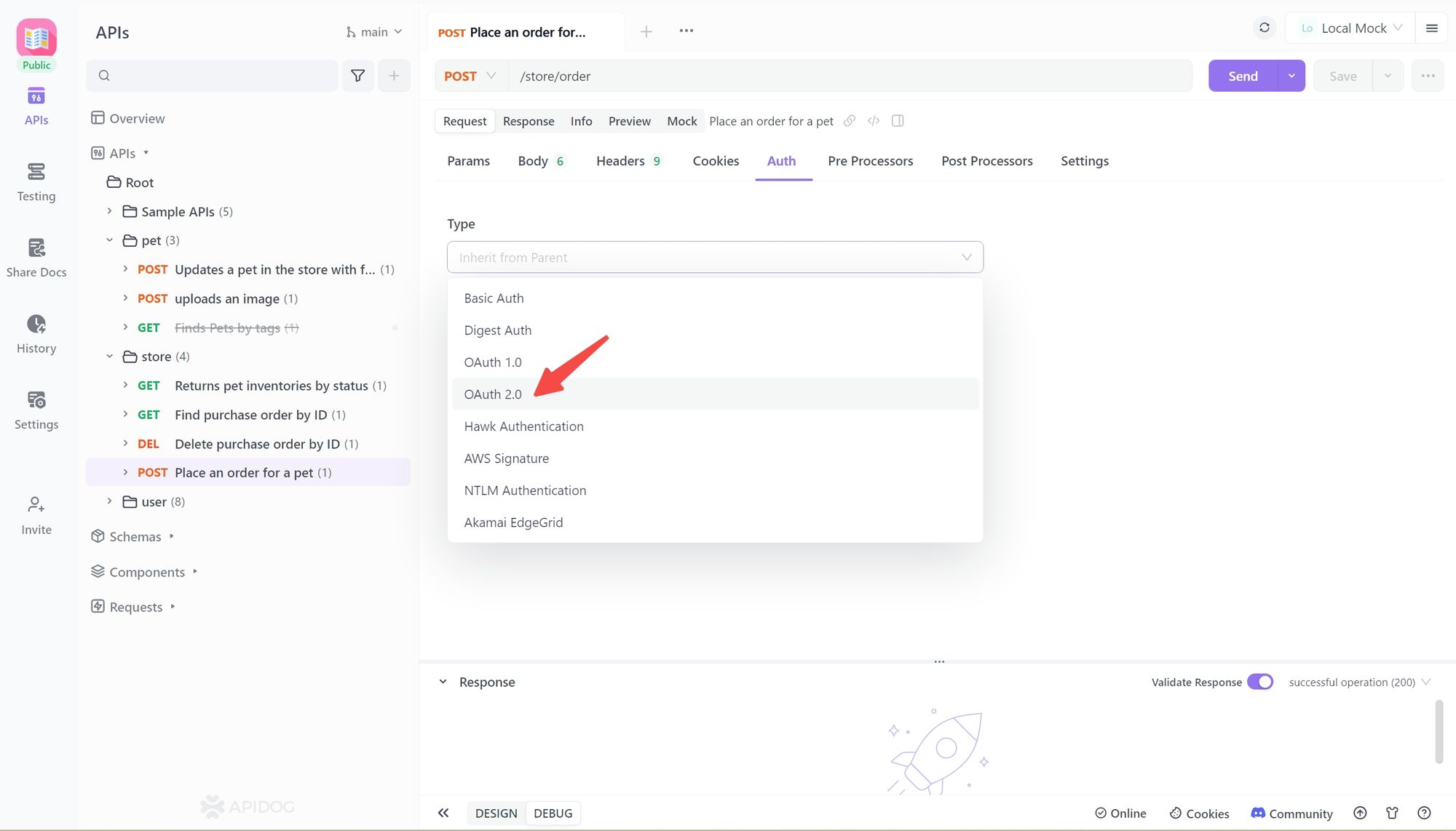The width and height of the screenshot is (1456, 831).
Task: Open the Auth Type dropdown field
Action: tap(715, 257)
